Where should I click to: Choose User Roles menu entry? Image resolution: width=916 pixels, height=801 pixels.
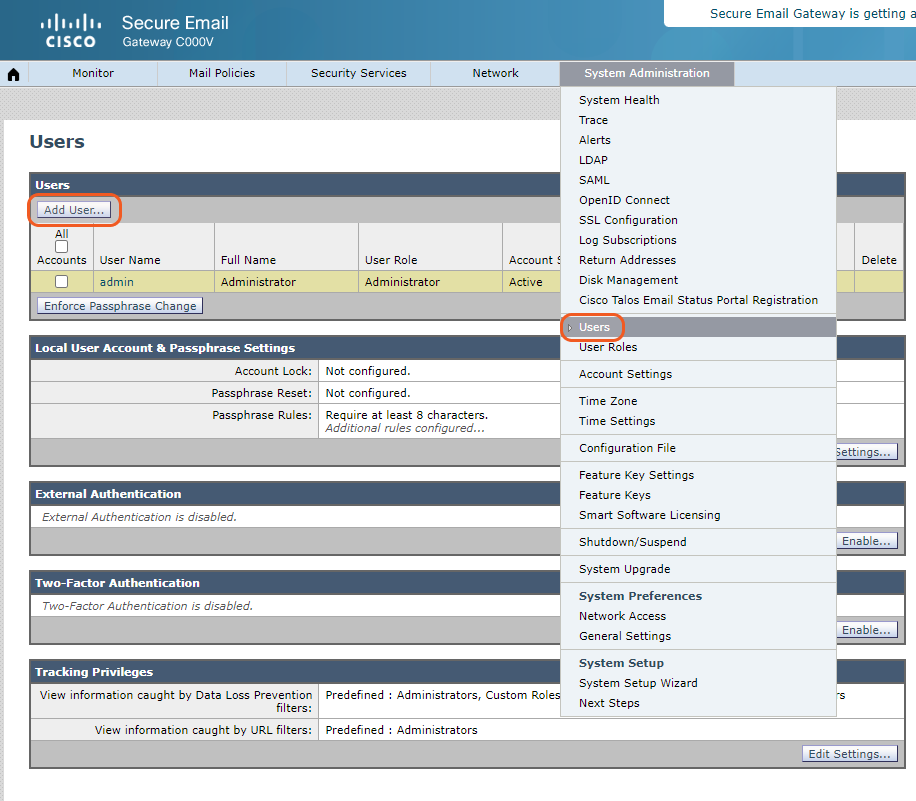tap(607, 347)
